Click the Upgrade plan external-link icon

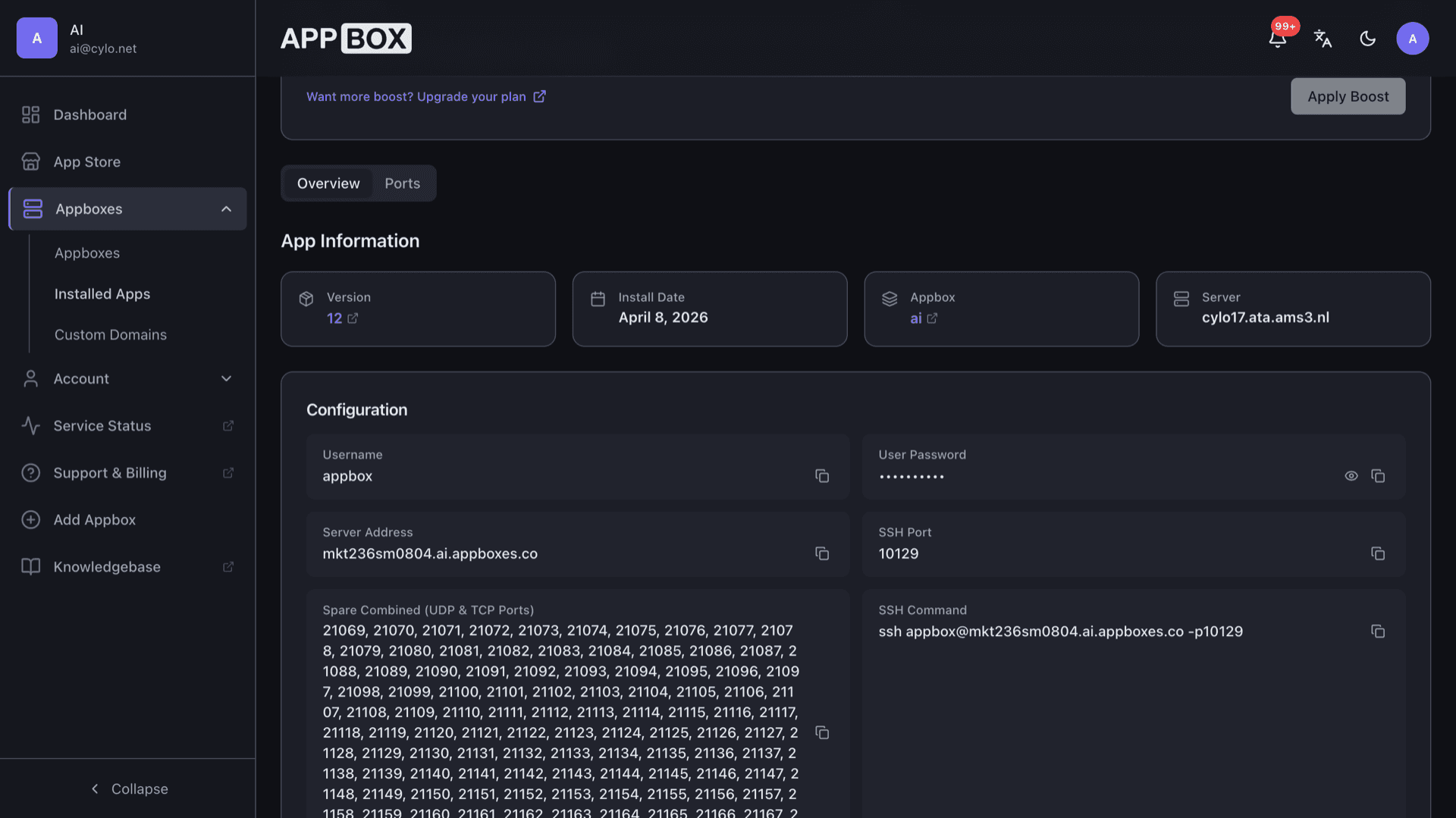(539, 96)
